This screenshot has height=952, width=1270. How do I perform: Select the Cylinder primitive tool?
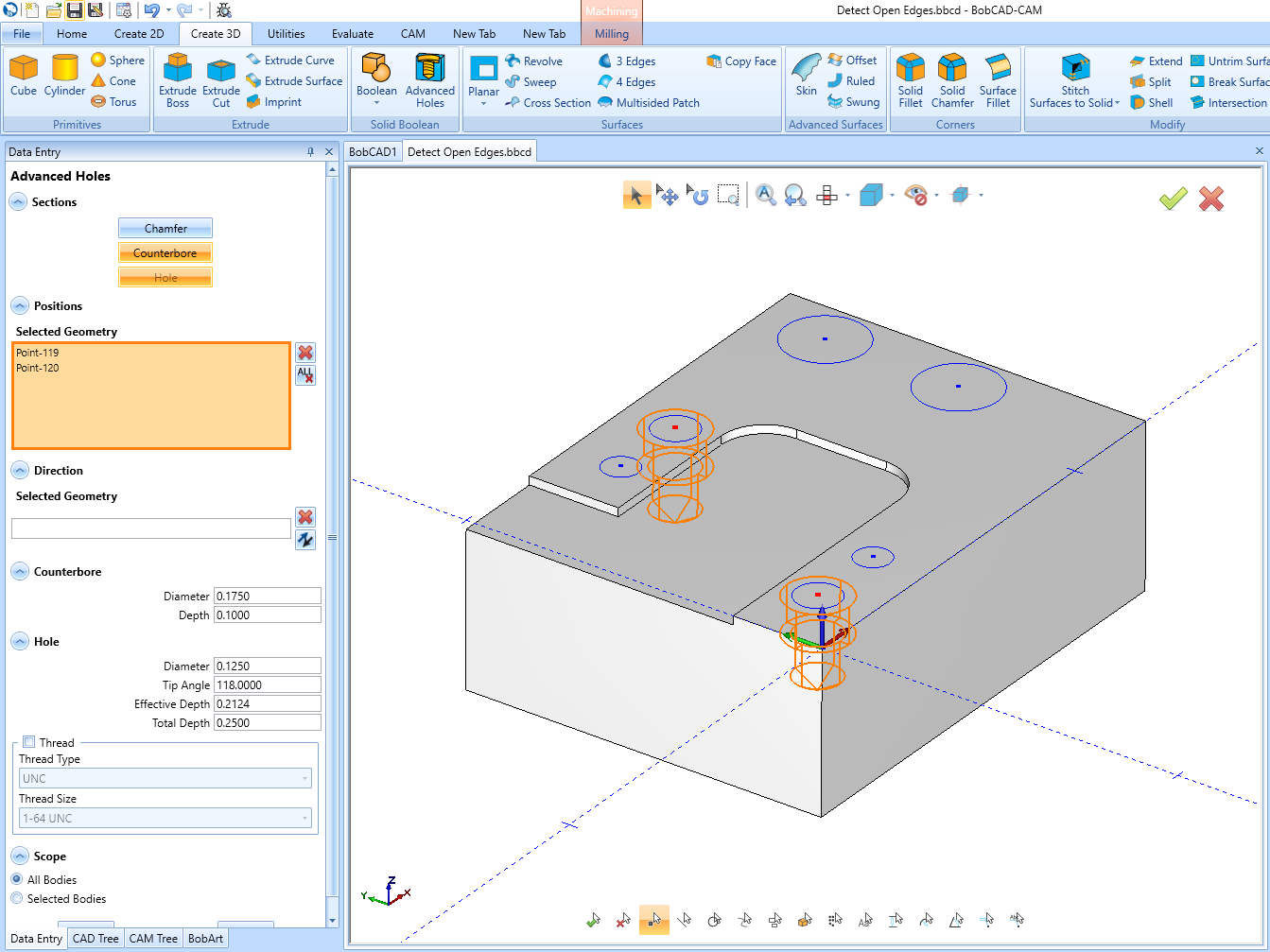pyautogui.click(x=64, y=76)
